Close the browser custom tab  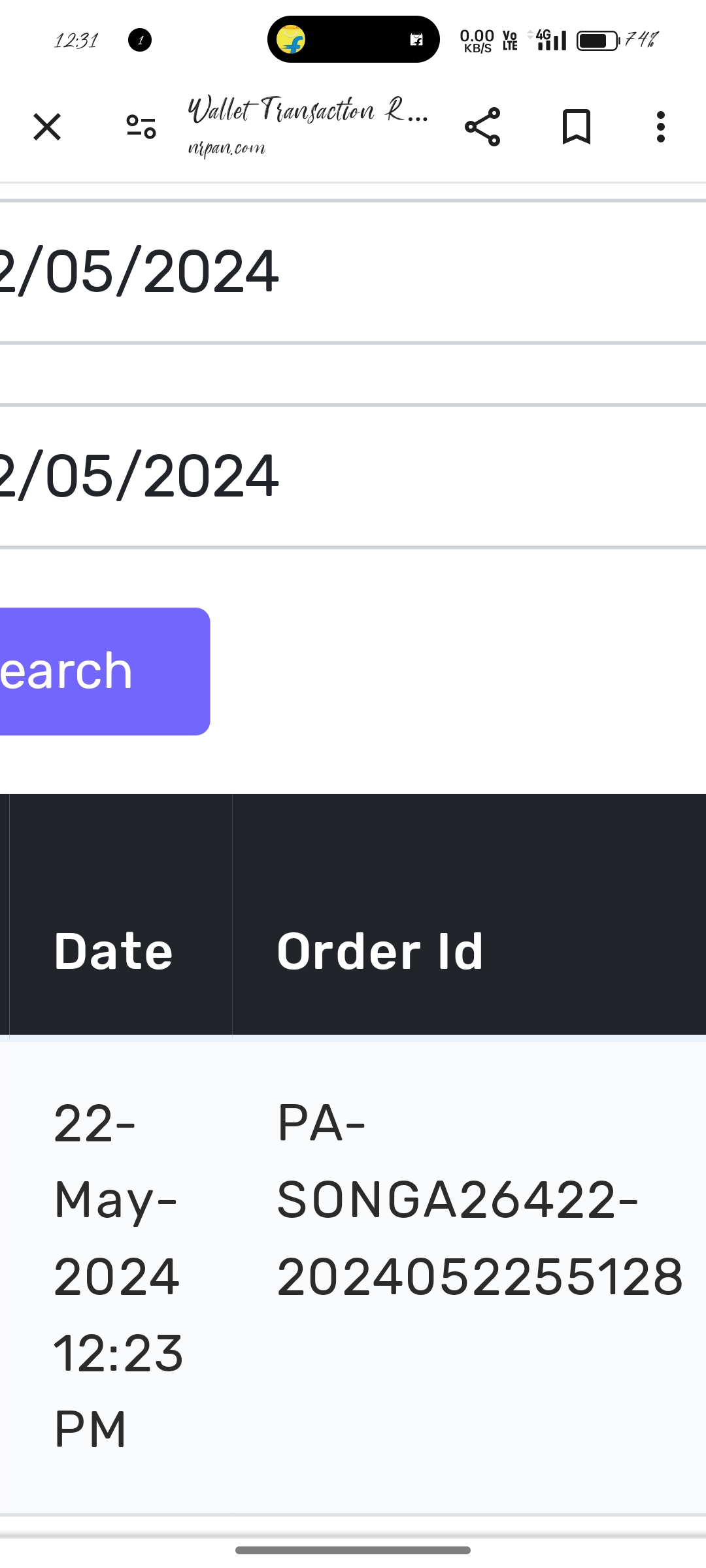tap(47, 127)
